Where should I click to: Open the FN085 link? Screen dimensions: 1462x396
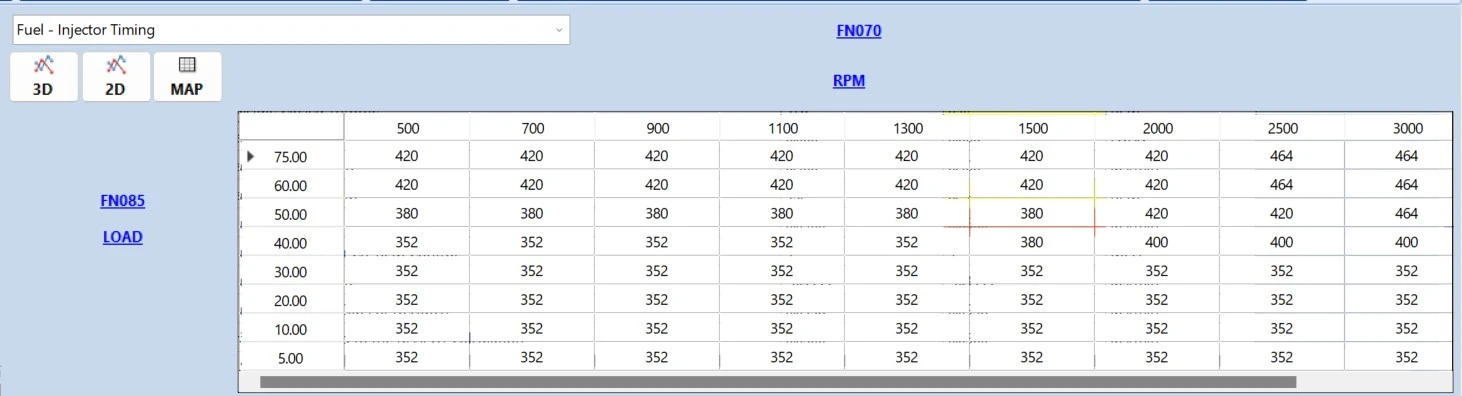pos(123,200)
